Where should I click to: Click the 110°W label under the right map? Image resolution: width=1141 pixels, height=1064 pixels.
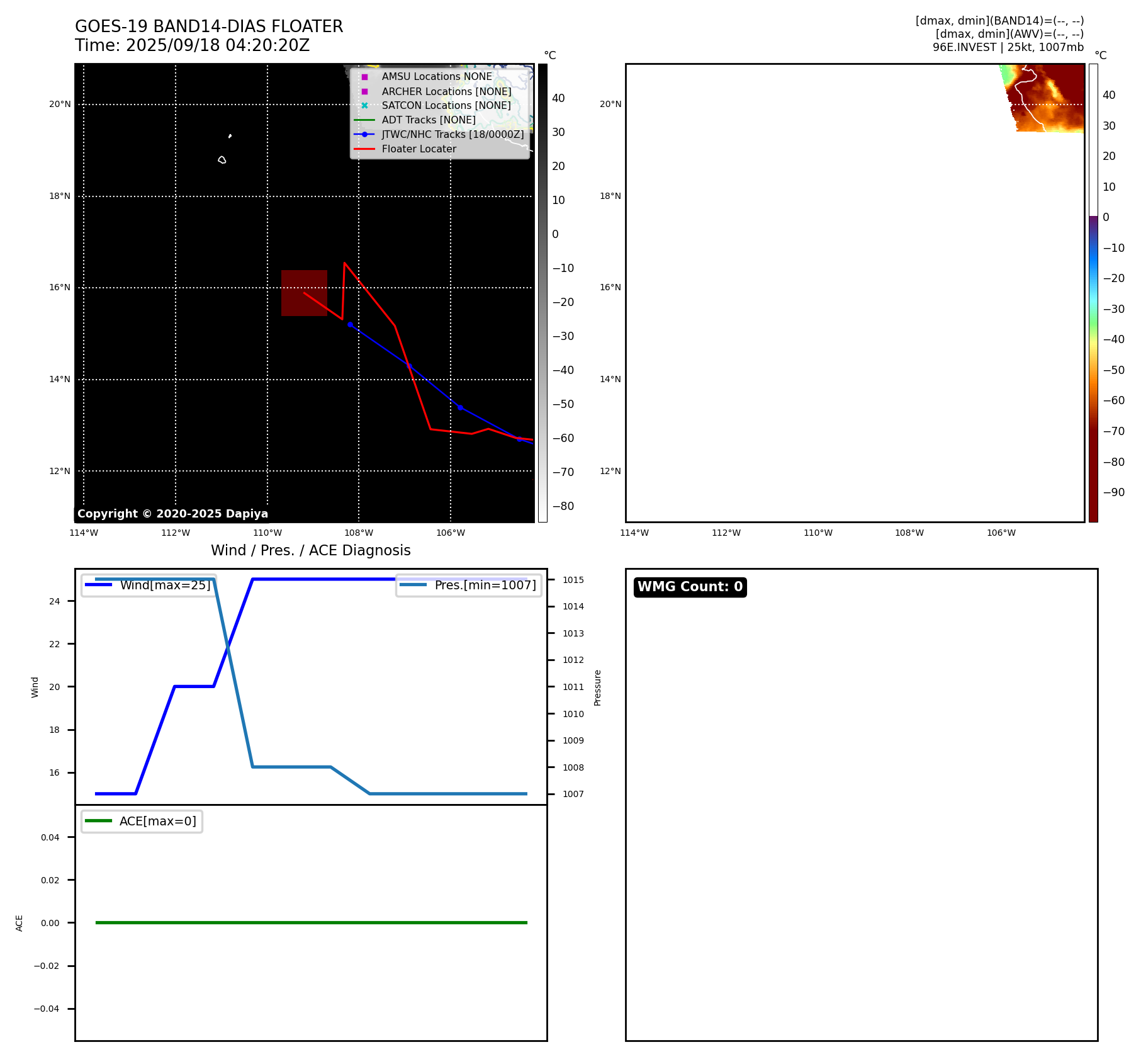[x=818, y=533]
